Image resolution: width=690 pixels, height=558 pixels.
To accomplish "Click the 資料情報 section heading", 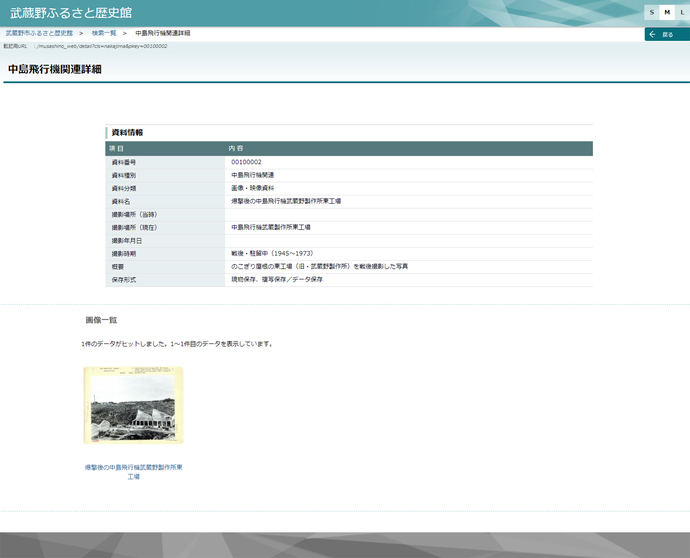I will (127, 132).
